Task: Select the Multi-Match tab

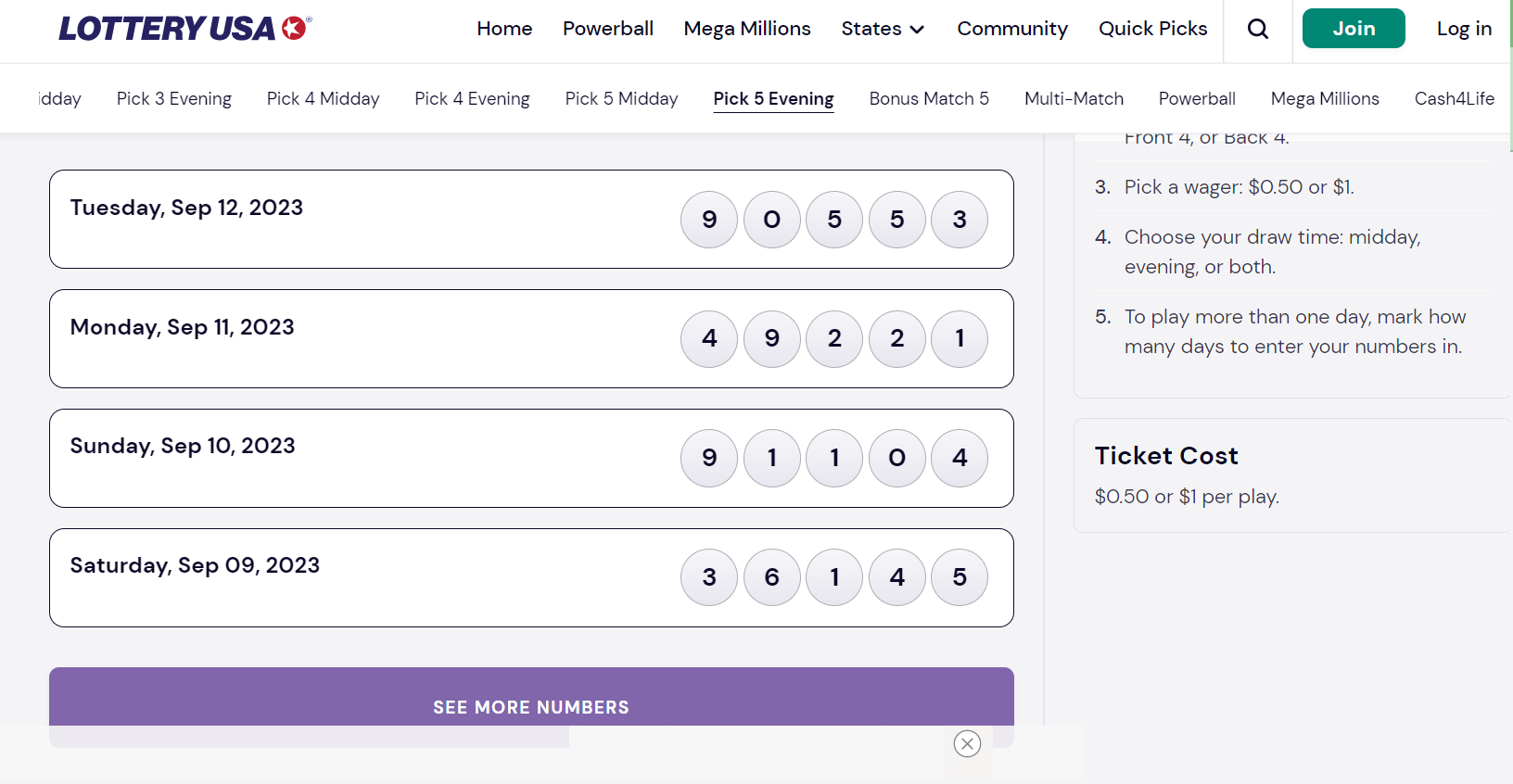Action: coord(1074,98)
